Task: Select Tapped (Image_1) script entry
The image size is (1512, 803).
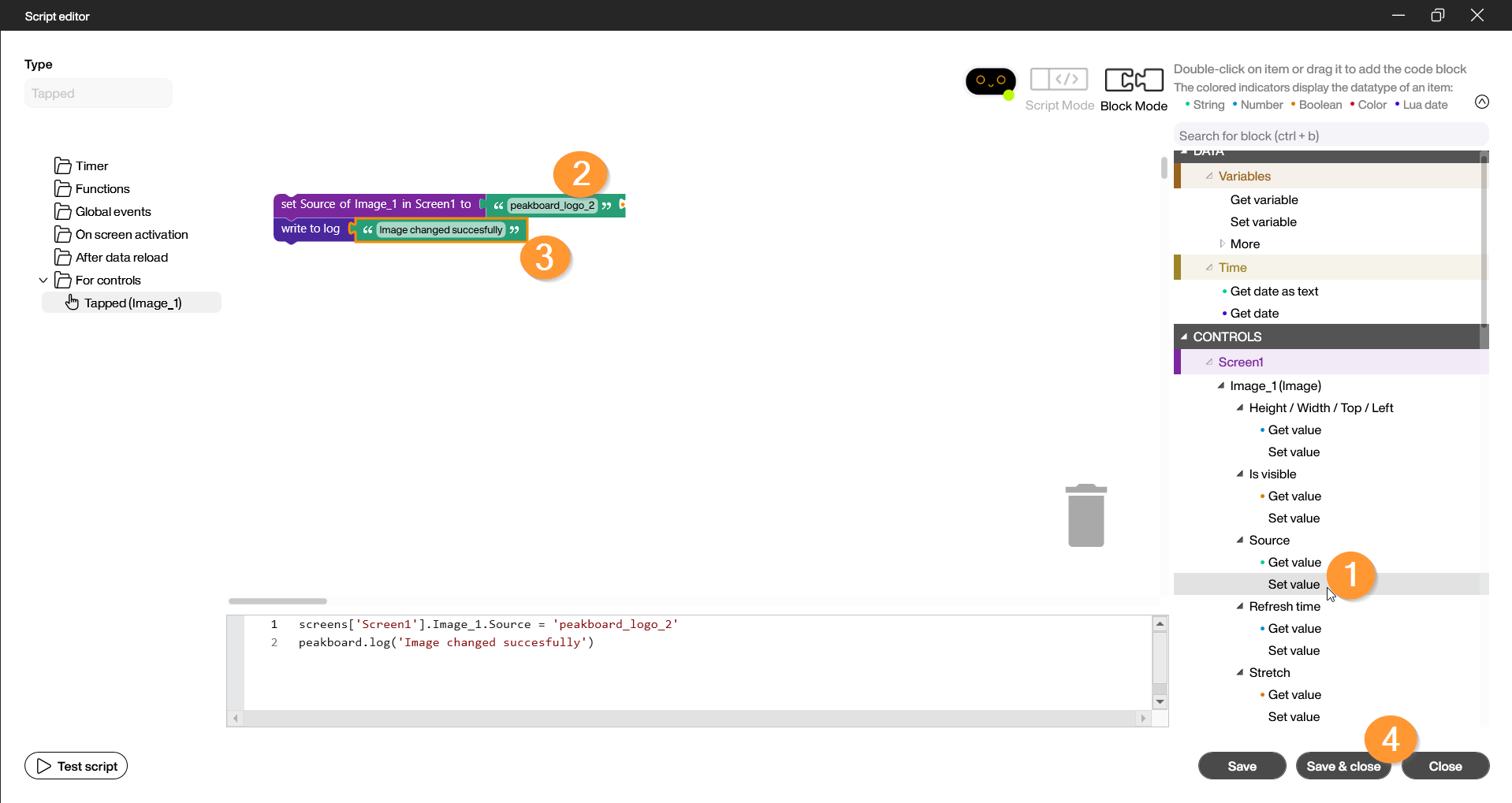Action: pos(132,303)
